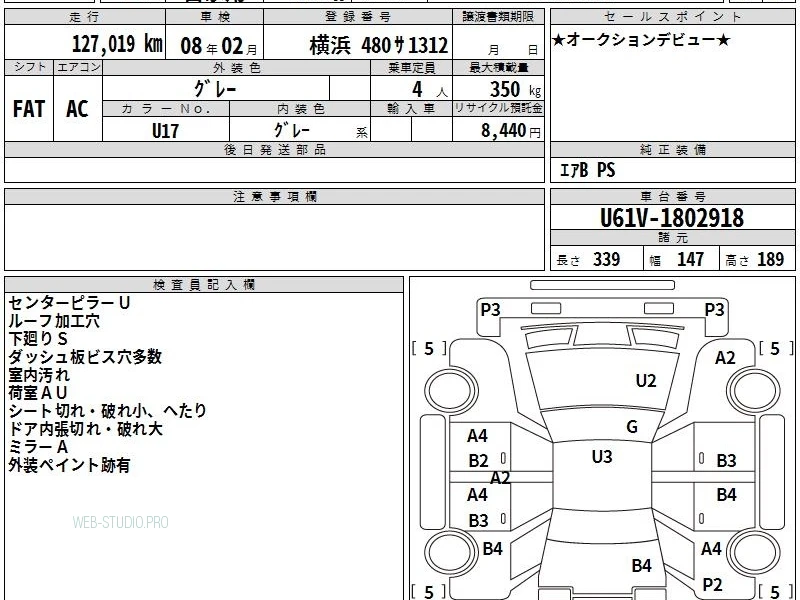Click the 車検 date 08年02月
The width and height of the screenshot is (800, 600).
click(x=219, y=46)
